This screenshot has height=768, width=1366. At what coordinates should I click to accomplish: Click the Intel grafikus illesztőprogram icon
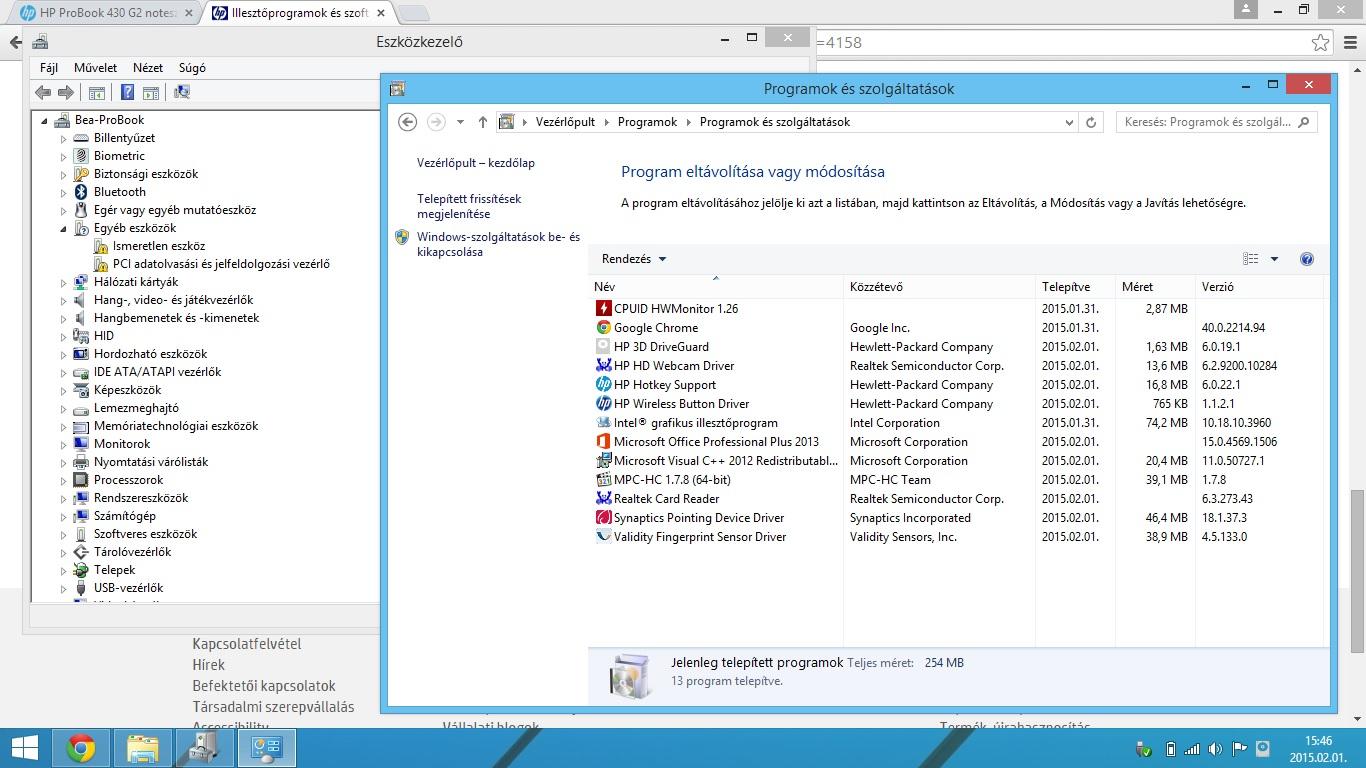(603, 423)
